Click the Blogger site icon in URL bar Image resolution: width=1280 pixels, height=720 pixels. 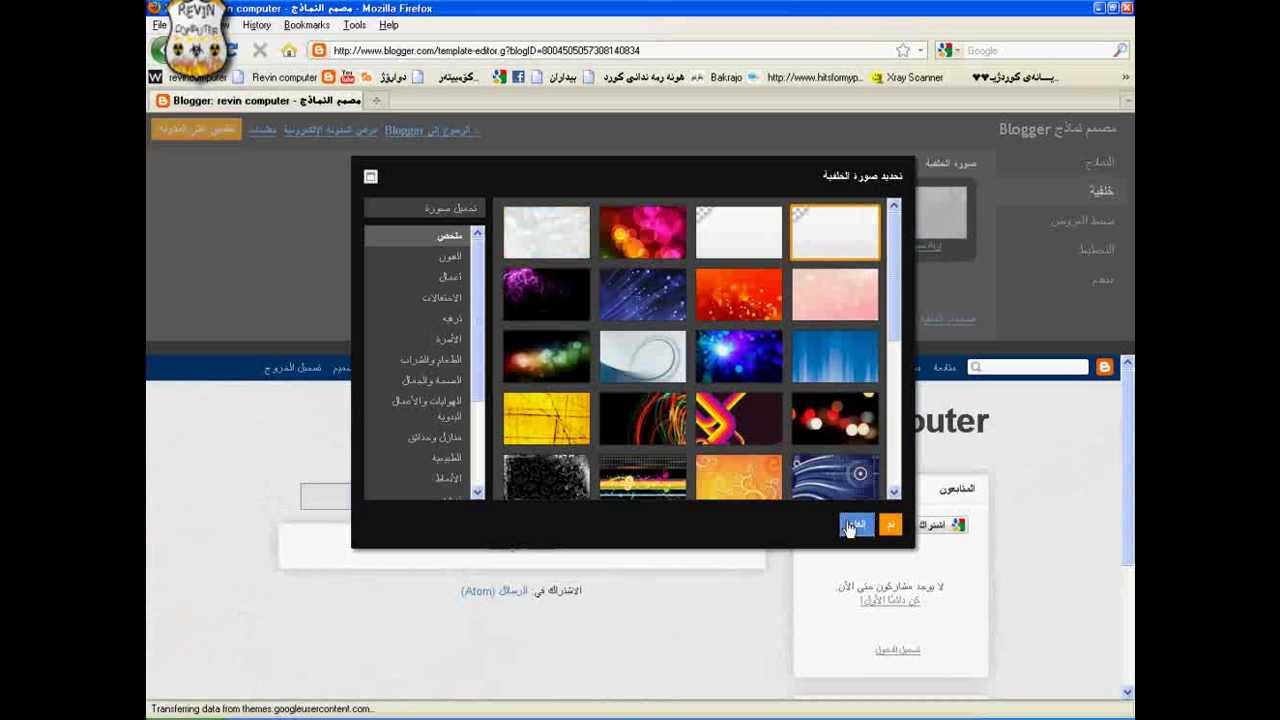pos(318,50)
